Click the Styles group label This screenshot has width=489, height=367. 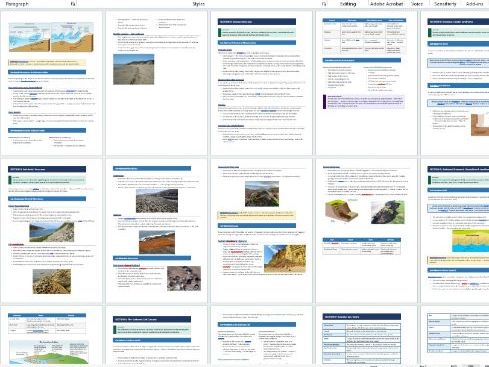(x=198, y=4)
